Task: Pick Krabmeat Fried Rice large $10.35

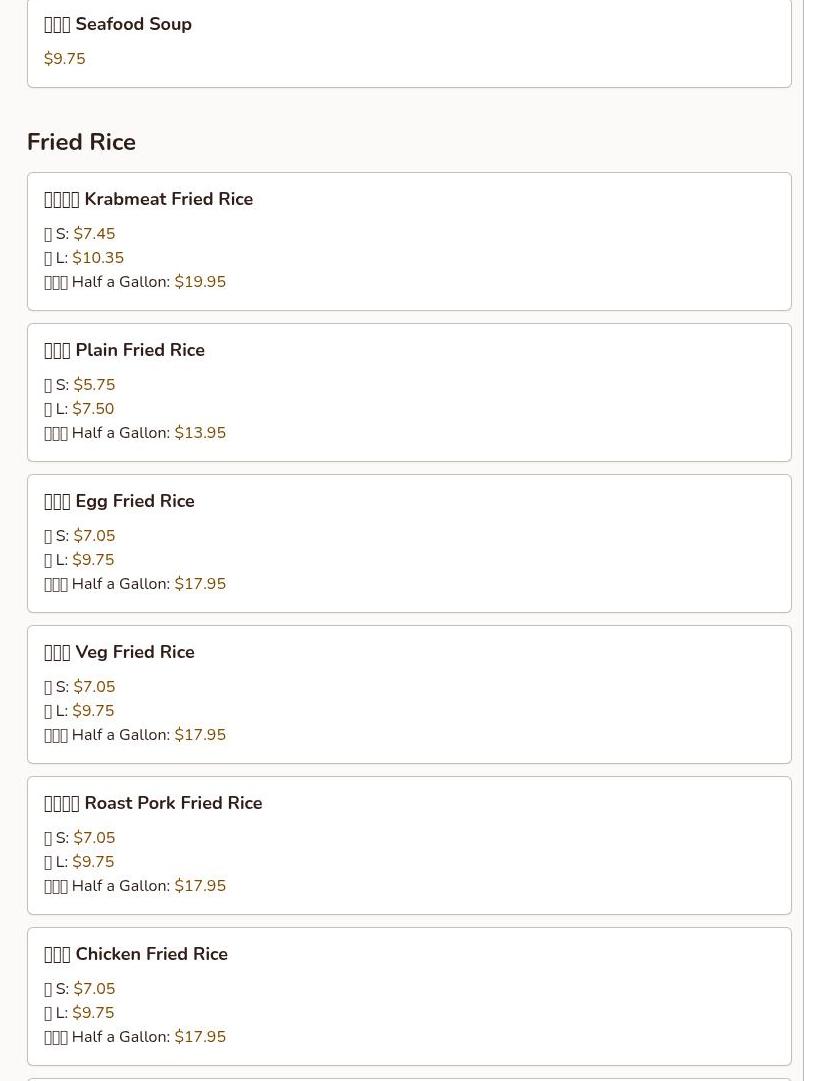Action: click(98, 258)
